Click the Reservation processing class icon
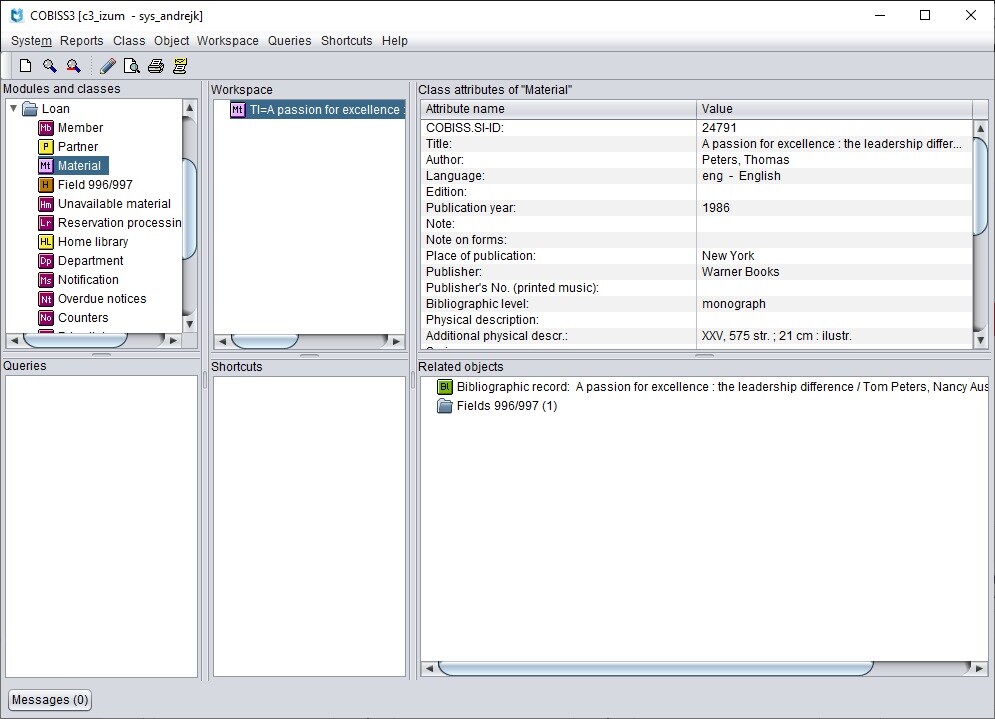 pos(46,223)
